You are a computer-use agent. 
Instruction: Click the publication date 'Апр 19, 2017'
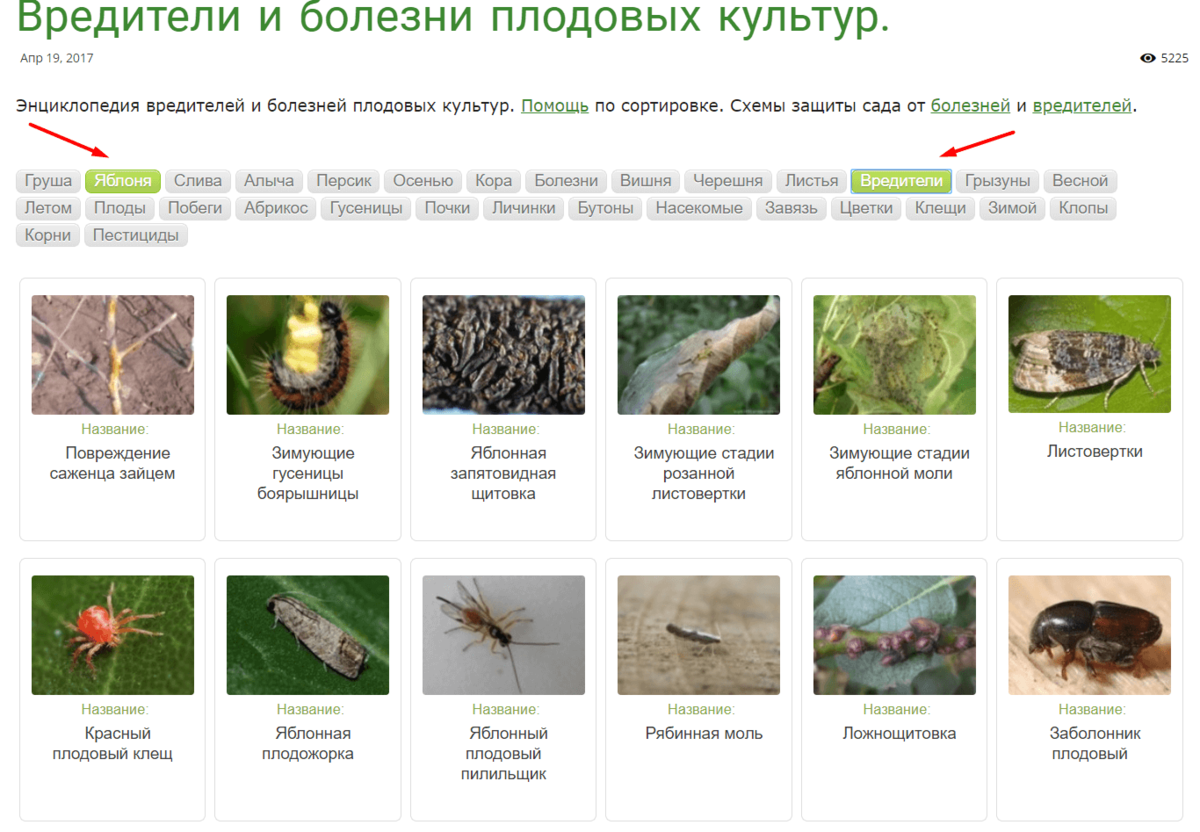[x=57, y=58]
